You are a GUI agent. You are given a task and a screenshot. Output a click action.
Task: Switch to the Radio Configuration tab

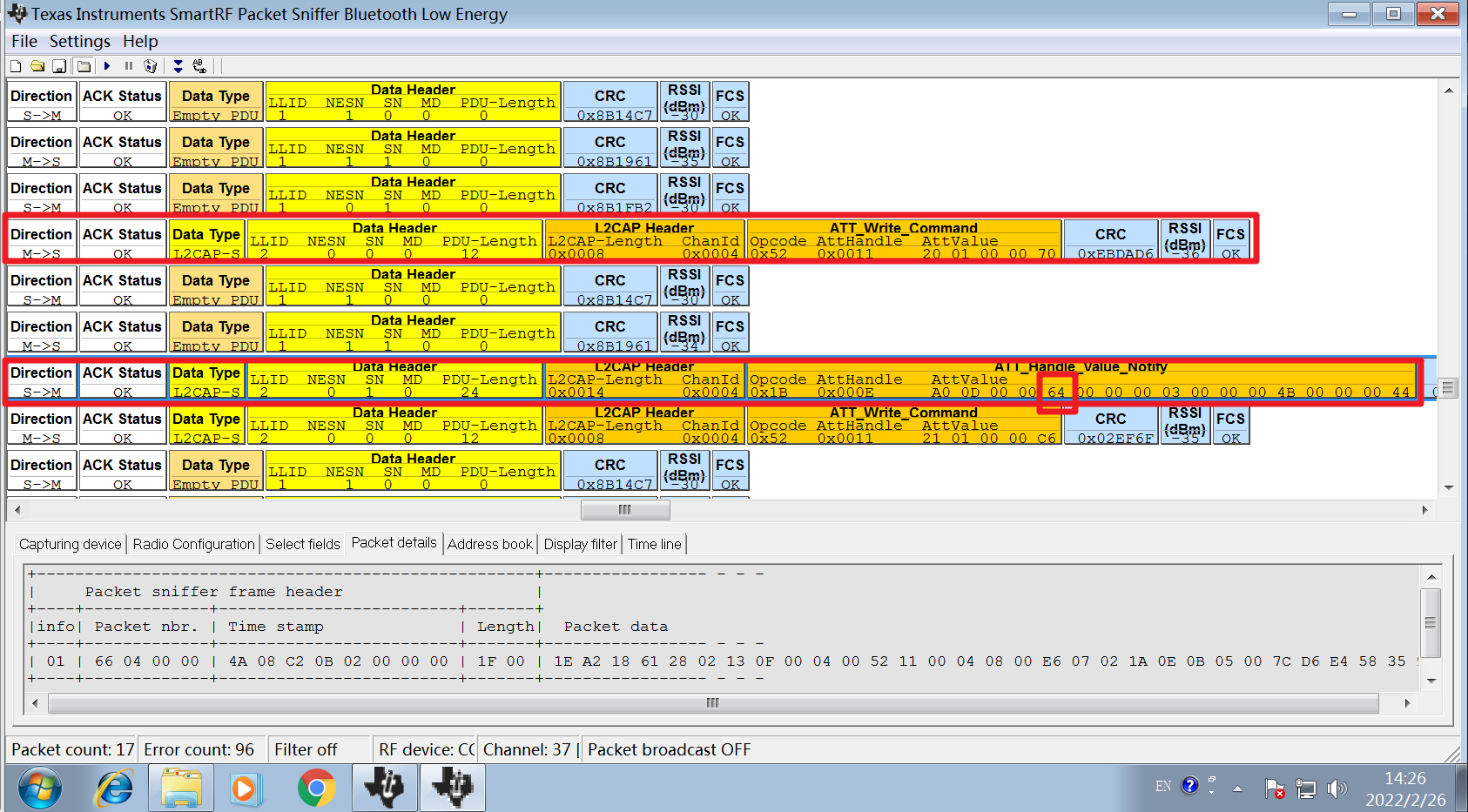pyautogui.click(x=193, y=544)
